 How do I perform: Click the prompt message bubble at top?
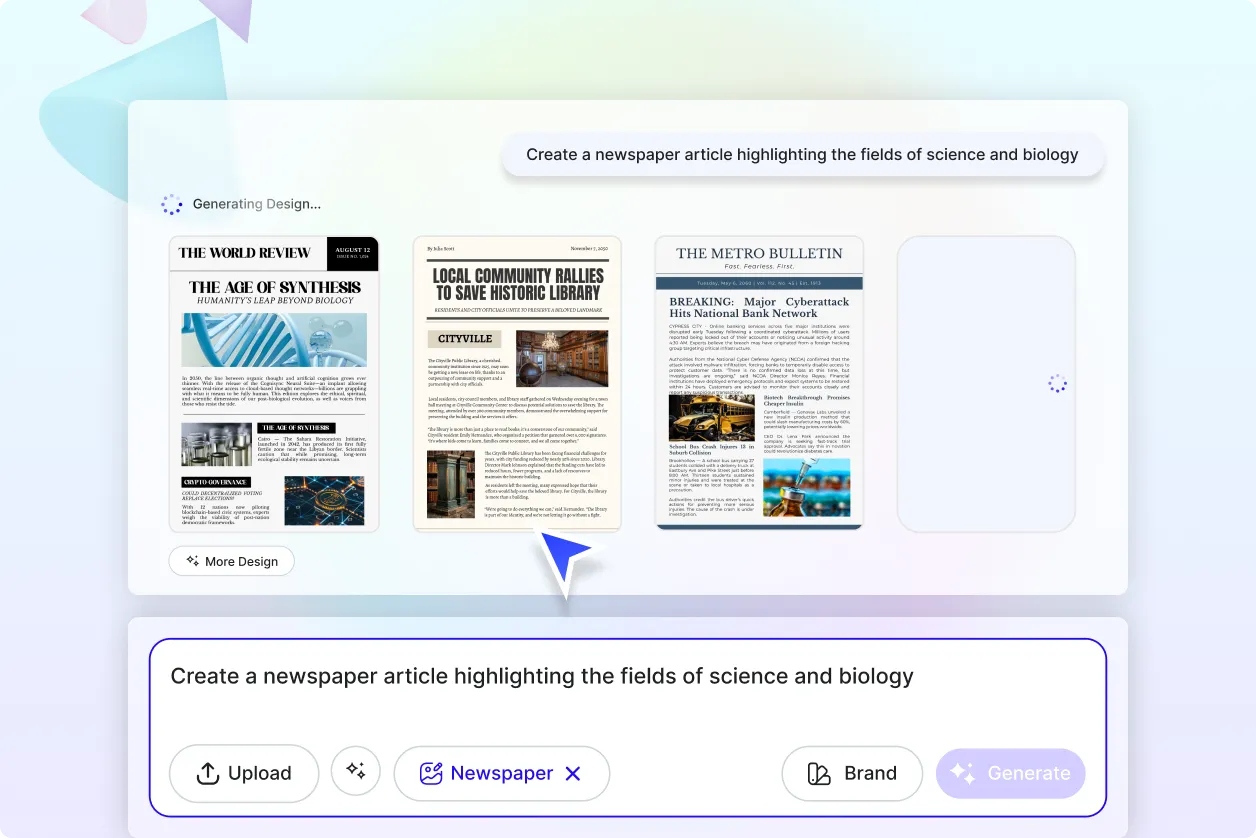coord(802,155)
